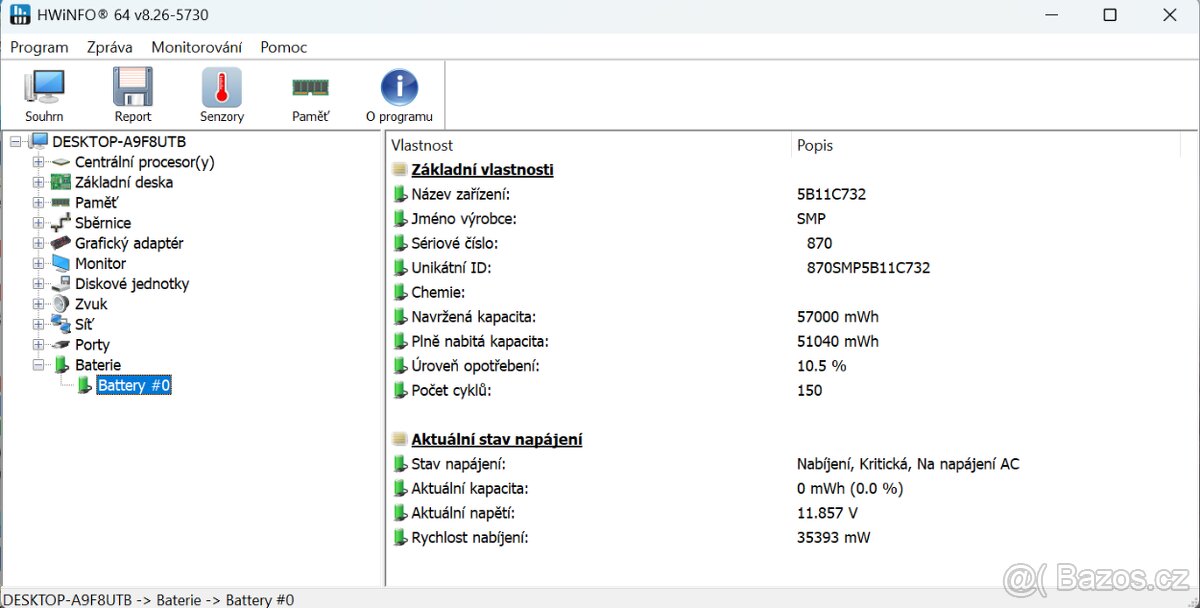Open the Monitorování menu
The width and height of the screenshot is (1200, 608).
click(x=196, y=47)
